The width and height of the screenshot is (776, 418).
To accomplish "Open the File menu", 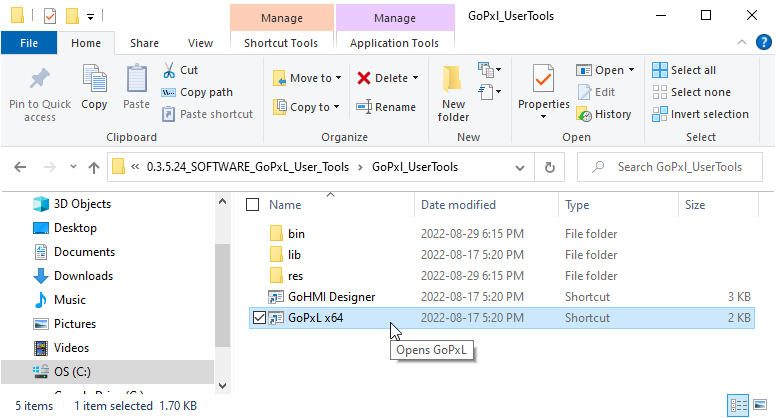I will [x=29, y=43].
